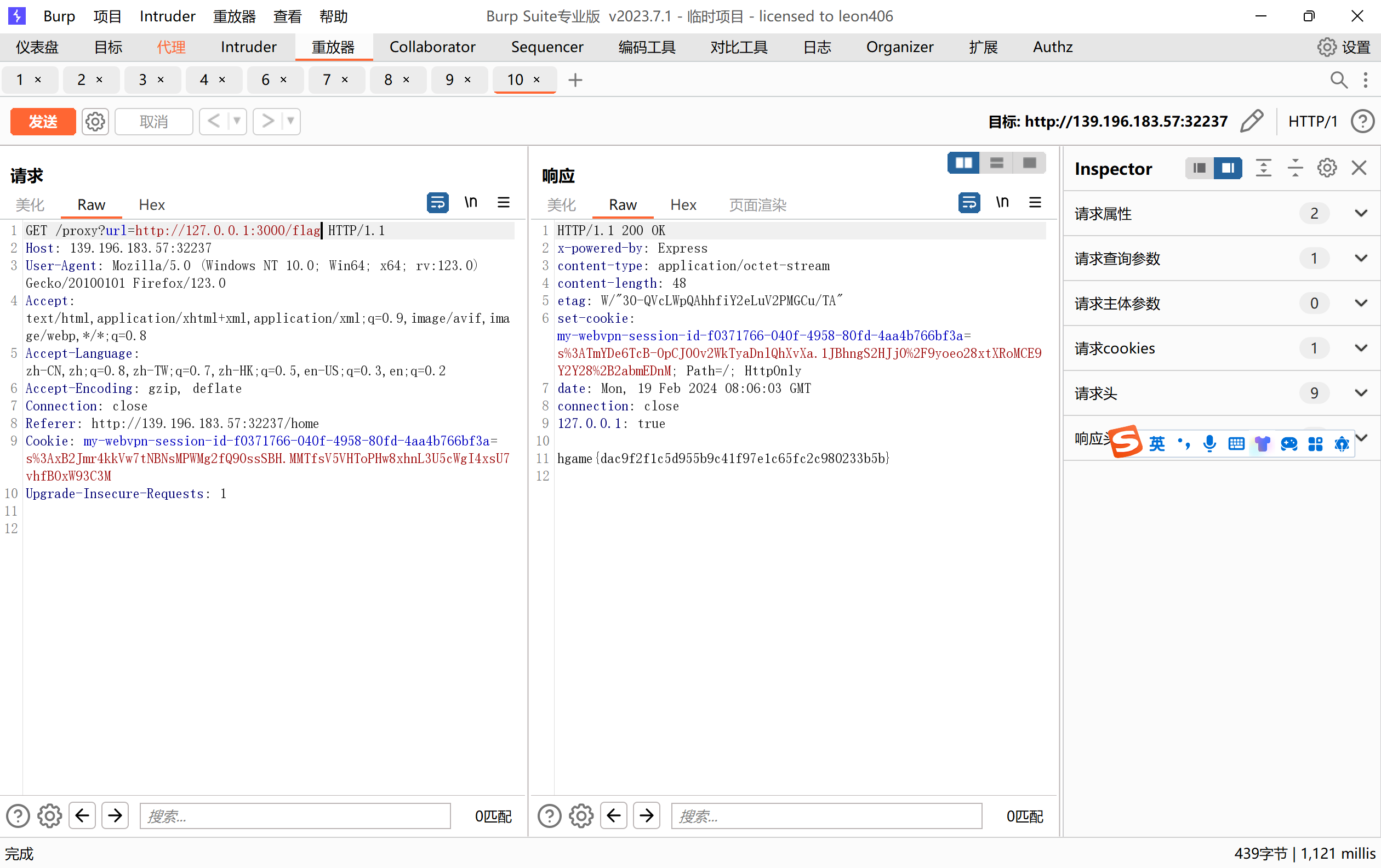Dock Inspector to the right layout
The height and width of the screenshot is (868, 1381).
click(1228, 168)
